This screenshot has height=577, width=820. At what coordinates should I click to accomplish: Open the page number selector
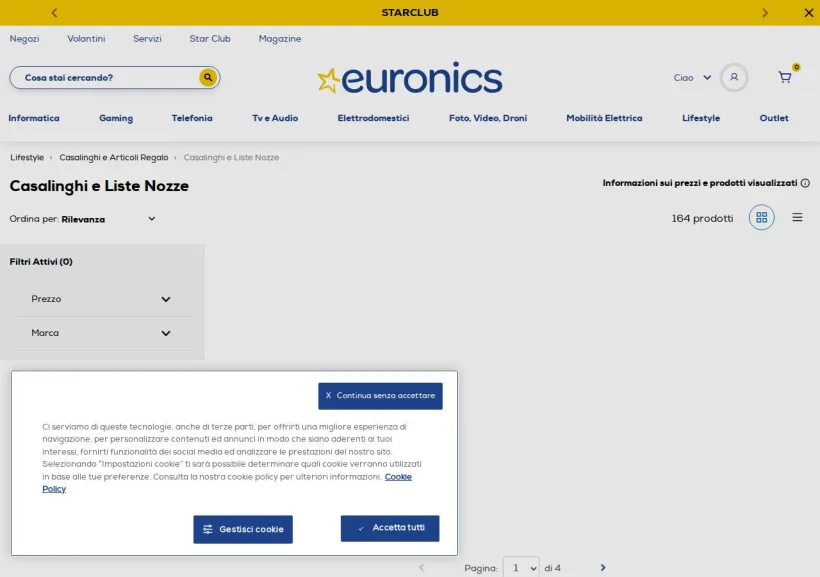[521, 568]
